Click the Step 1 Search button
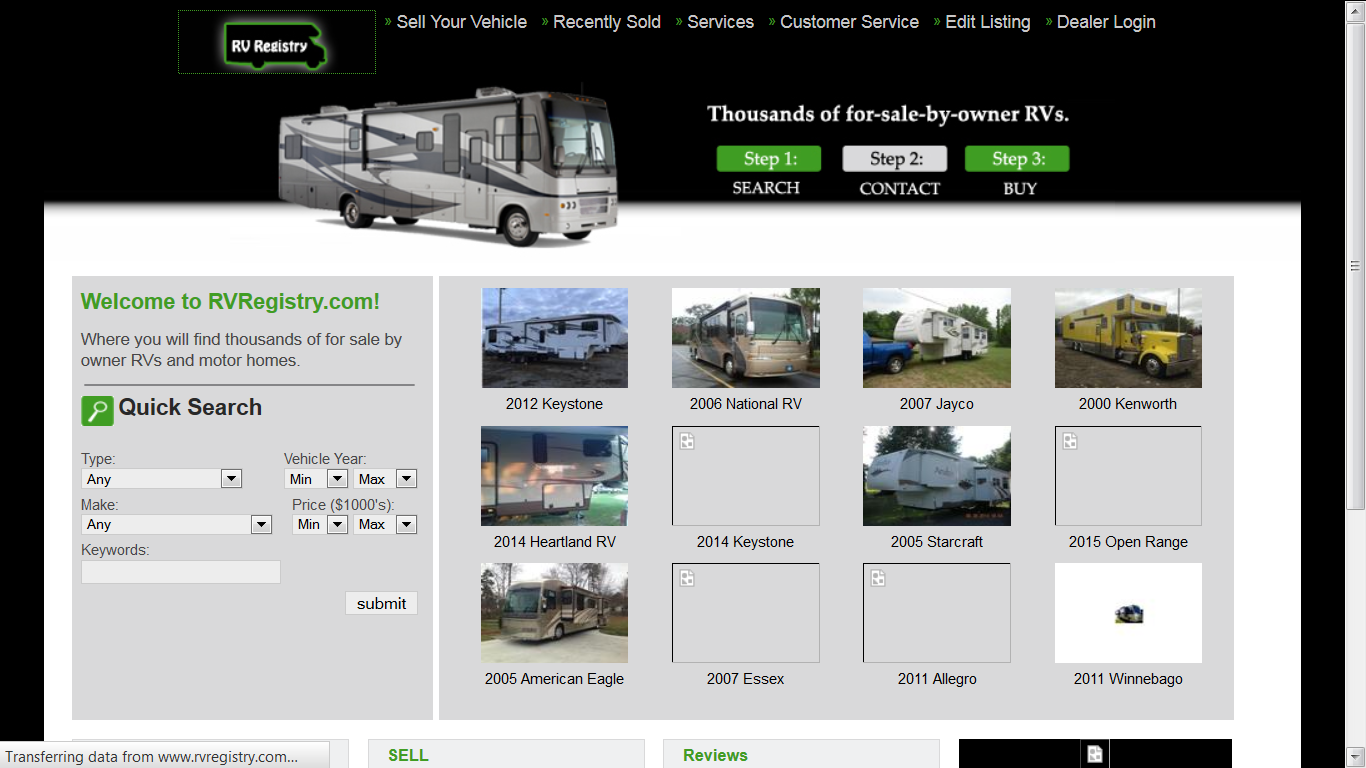This screenshot has width=1366, height=768. tap(768, 159)
